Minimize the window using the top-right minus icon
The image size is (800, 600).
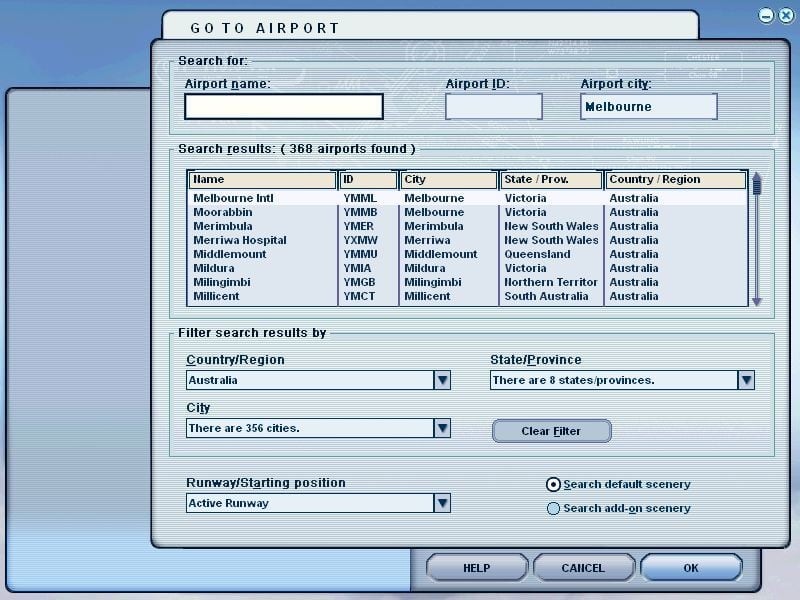click(x=765, y=16)
